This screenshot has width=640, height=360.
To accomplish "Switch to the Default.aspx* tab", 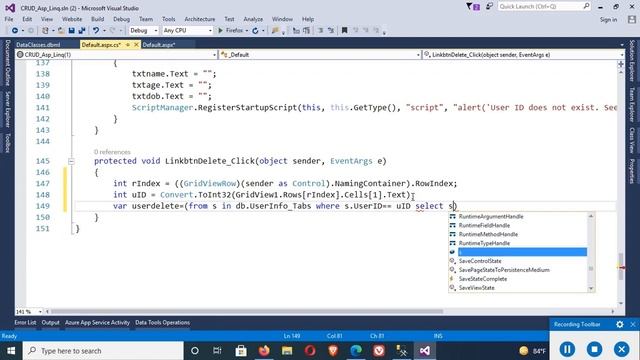I will 159,45.
